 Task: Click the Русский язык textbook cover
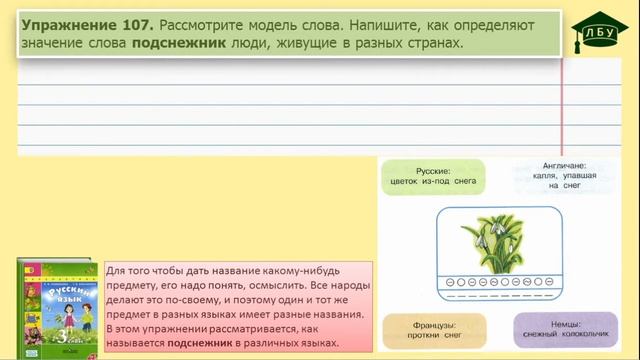pos(58,309)
